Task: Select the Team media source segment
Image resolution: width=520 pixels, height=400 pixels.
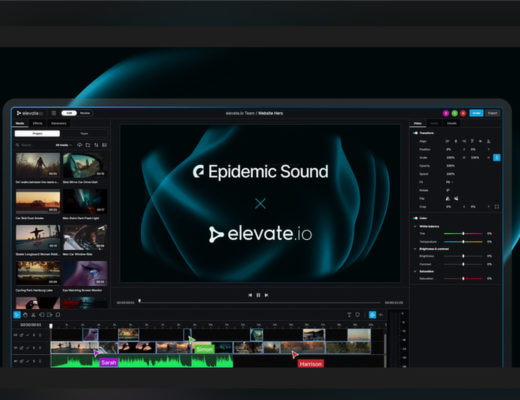Action: tap(84, 133)
